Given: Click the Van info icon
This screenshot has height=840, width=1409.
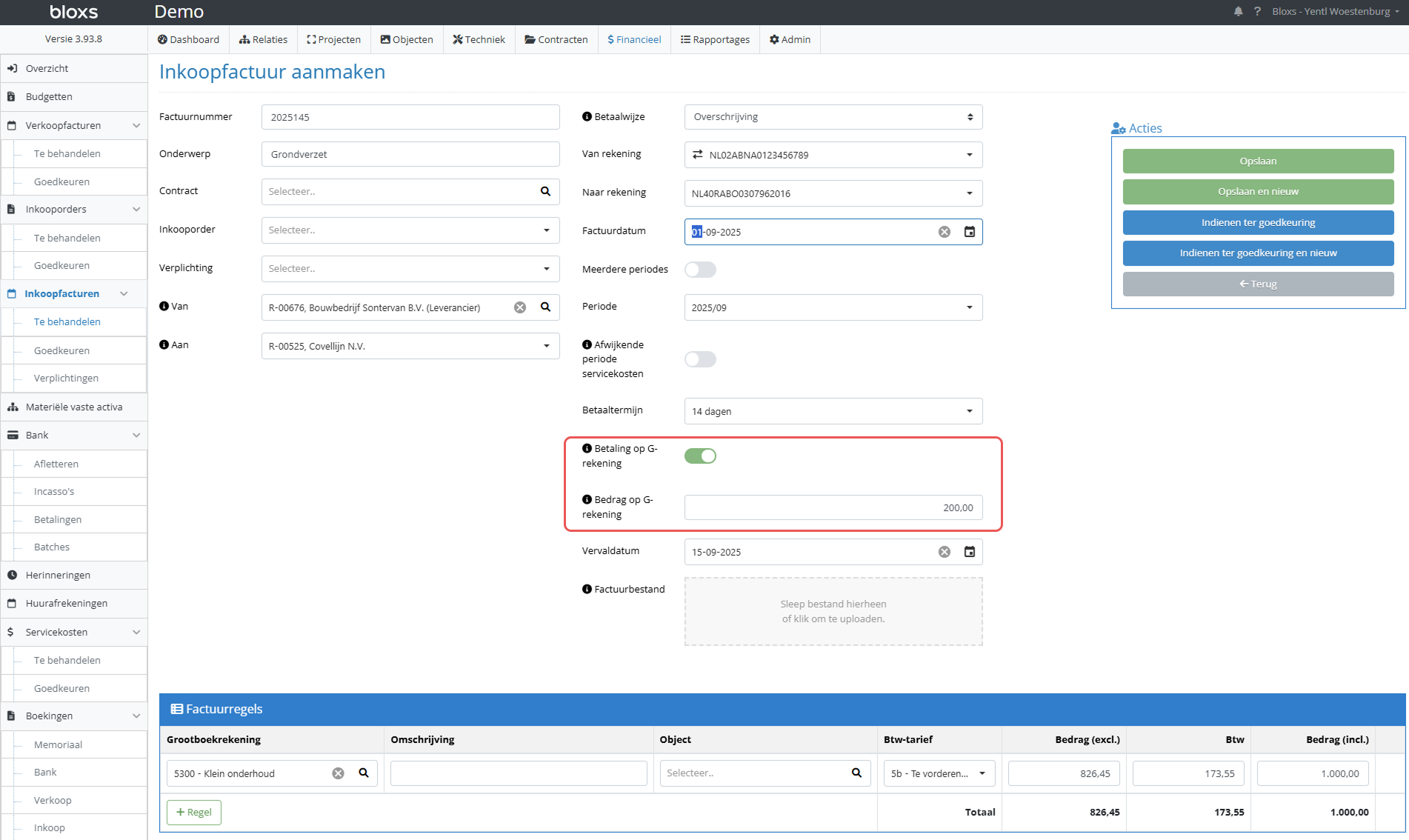Looking at the screenshot, I should click(x=164, y=306).
